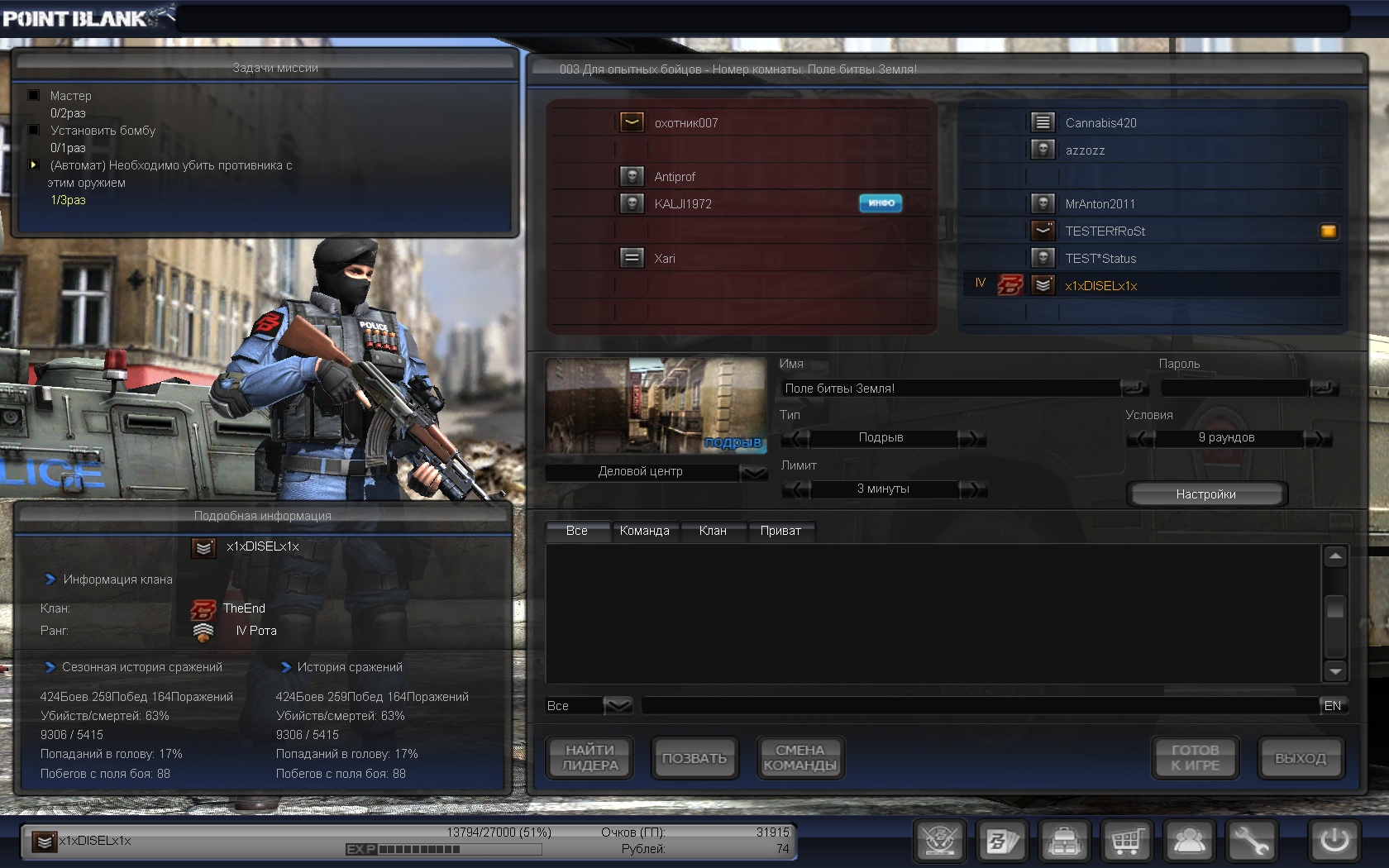Switch to the Приват chat tab

pyautogui.click(x=780, y=531)
